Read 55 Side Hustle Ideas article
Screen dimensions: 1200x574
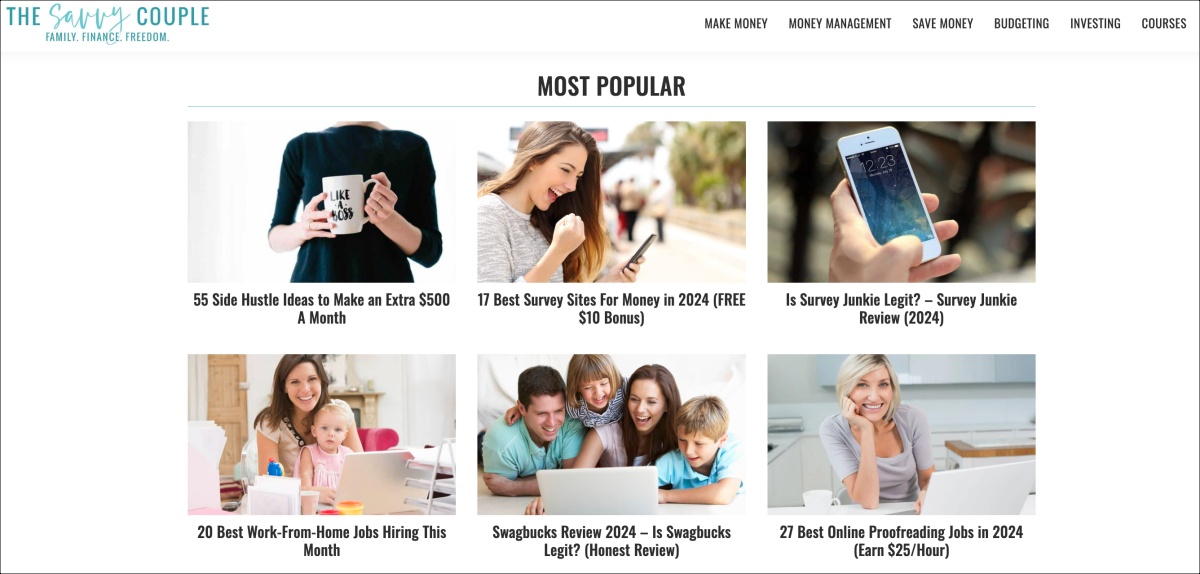tap(322, 309)
